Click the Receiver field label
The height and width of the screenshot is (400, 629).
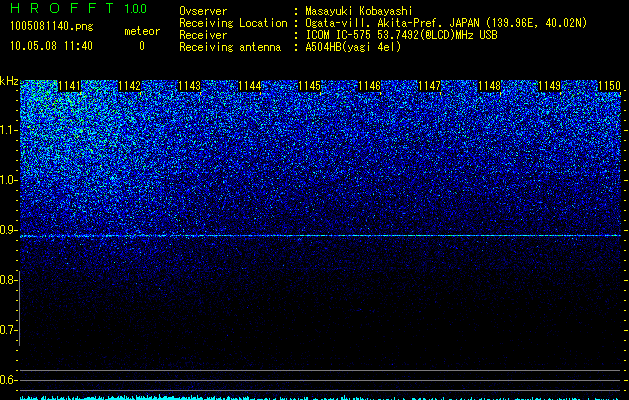(203, 35)
